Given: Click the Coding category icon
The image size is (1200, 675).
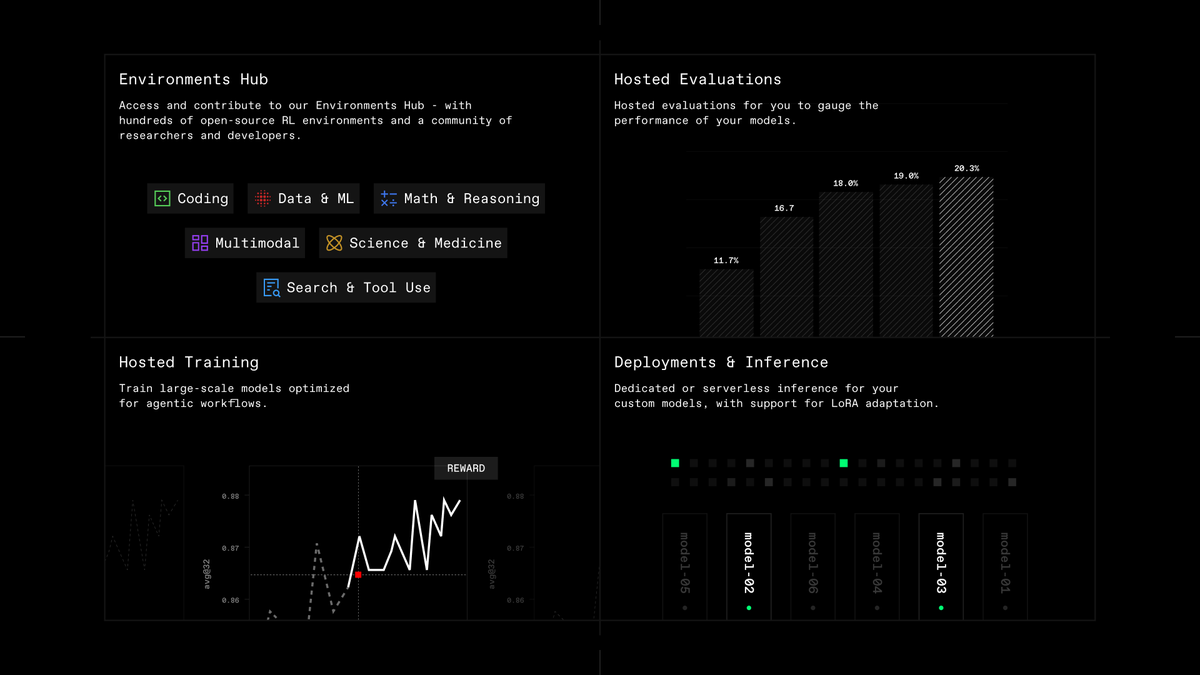Looking at the screenshot, I should pos(162,199).
